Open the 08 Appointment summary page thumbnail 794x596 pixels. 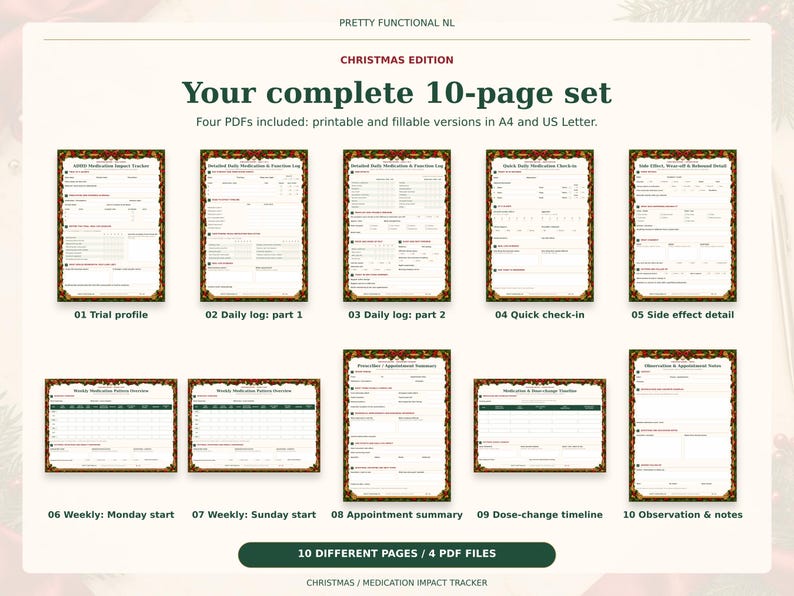(397, 425)
